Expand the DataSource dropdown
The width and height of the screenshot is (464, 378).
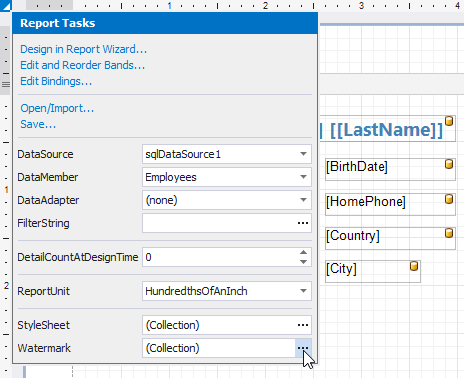pyautogui.click(x=303, y=154)
